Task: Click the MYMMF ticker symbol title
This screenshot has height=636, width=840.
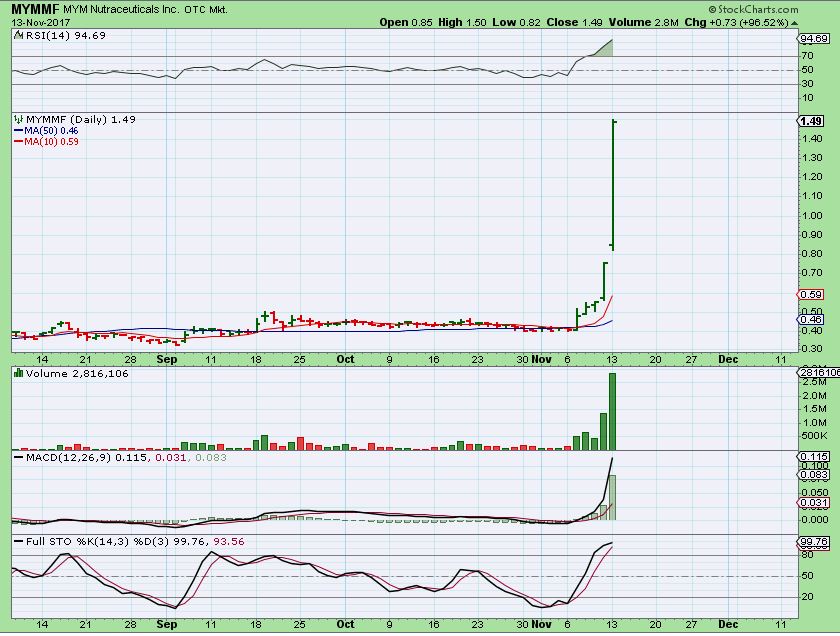Action: coord(28,8)
